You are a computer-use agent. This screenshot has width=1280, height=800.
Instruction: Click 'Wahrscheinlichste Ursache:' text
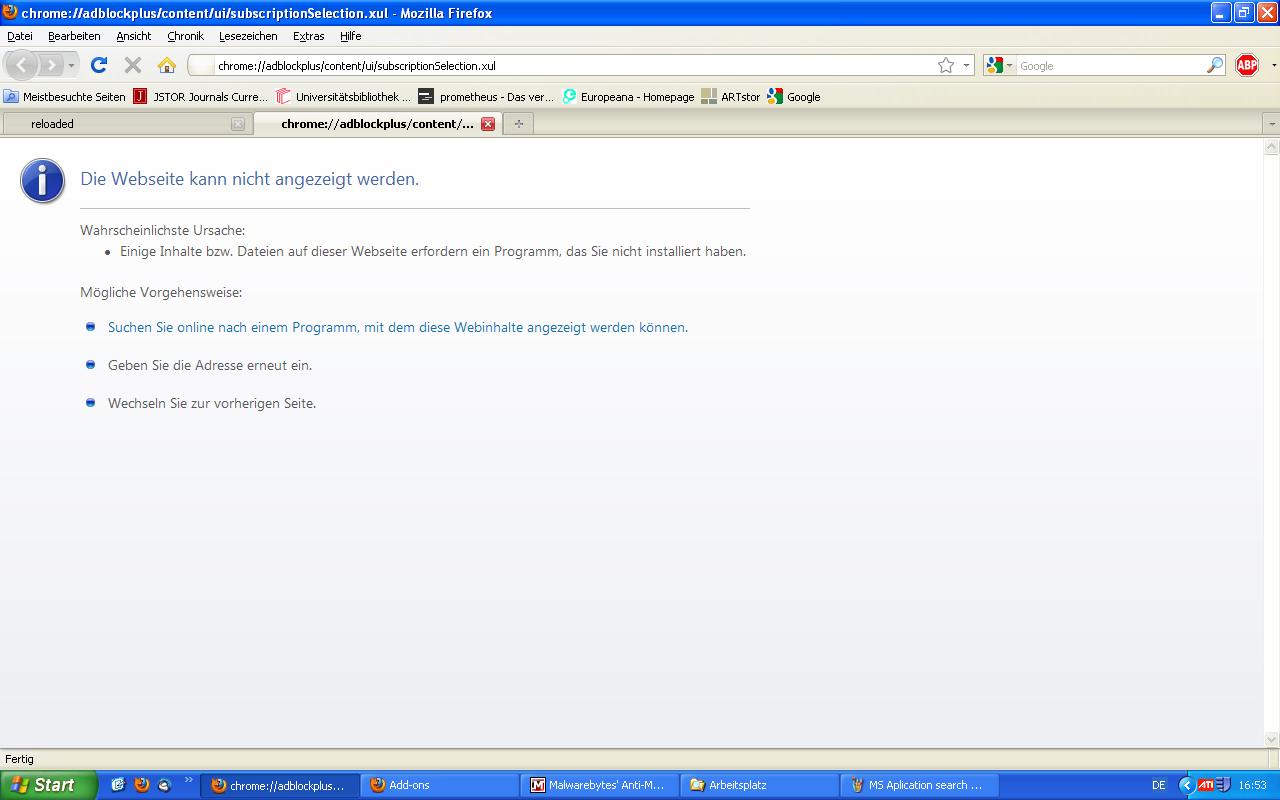pos(162,230)
